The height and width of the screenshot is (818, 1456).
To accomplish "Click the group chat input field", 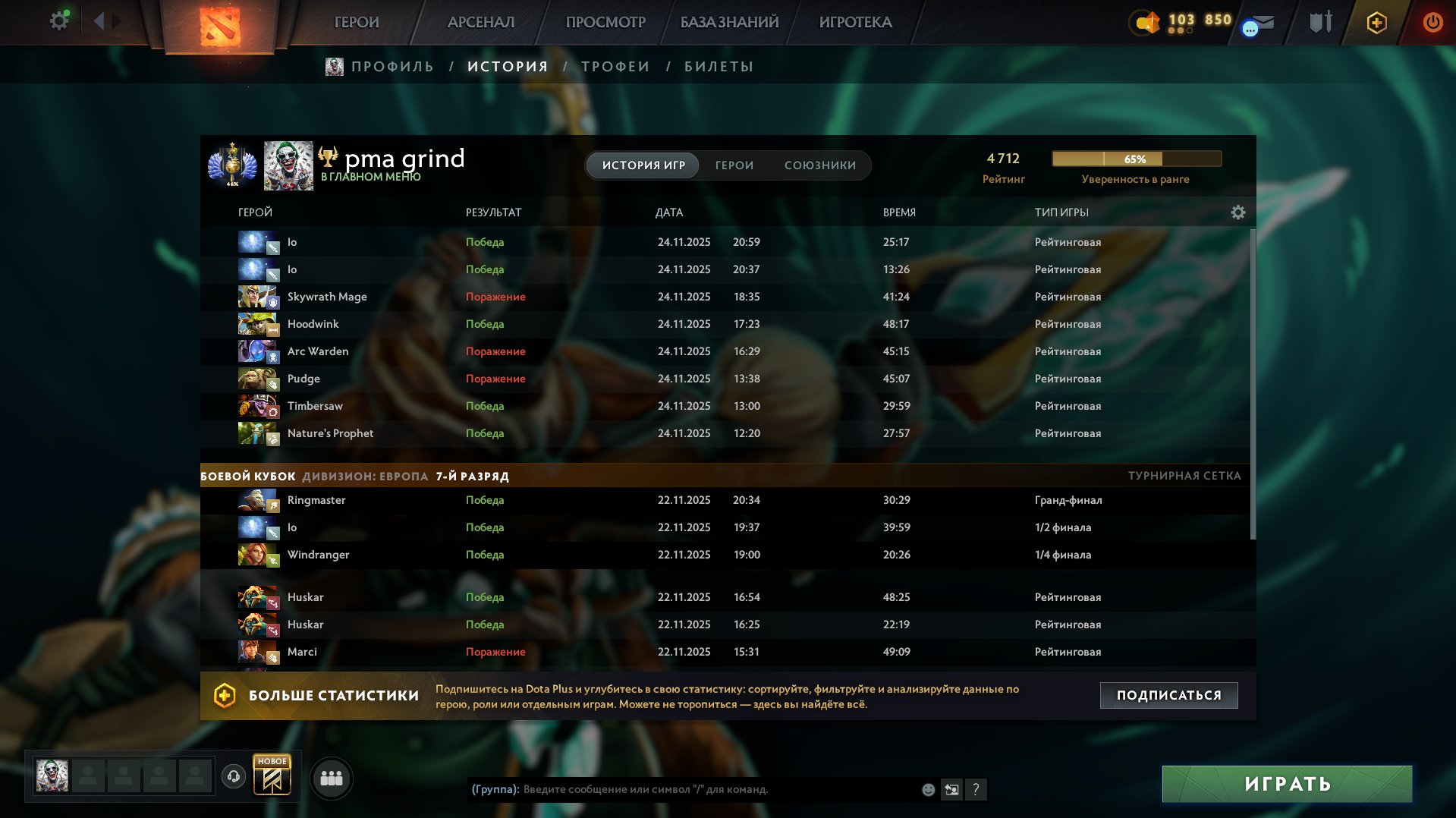I will [x=683, y=789].
